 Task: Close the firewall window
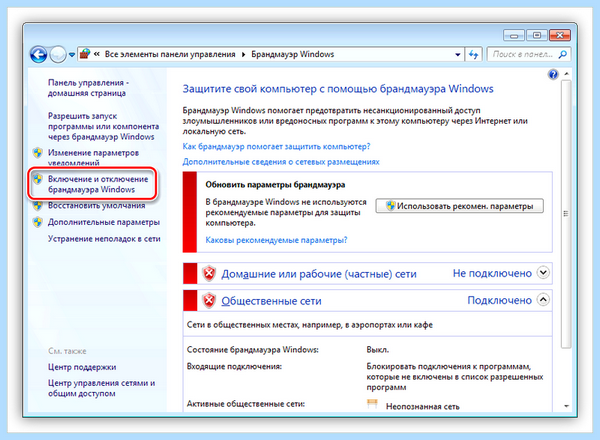click(x=560, y=36)
